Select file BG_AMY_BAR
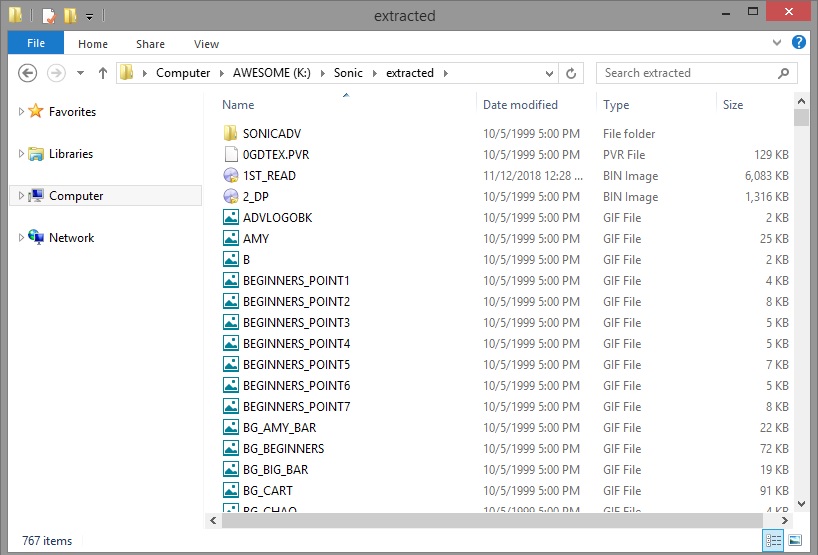Screen dimensions: 818x555 280,428
